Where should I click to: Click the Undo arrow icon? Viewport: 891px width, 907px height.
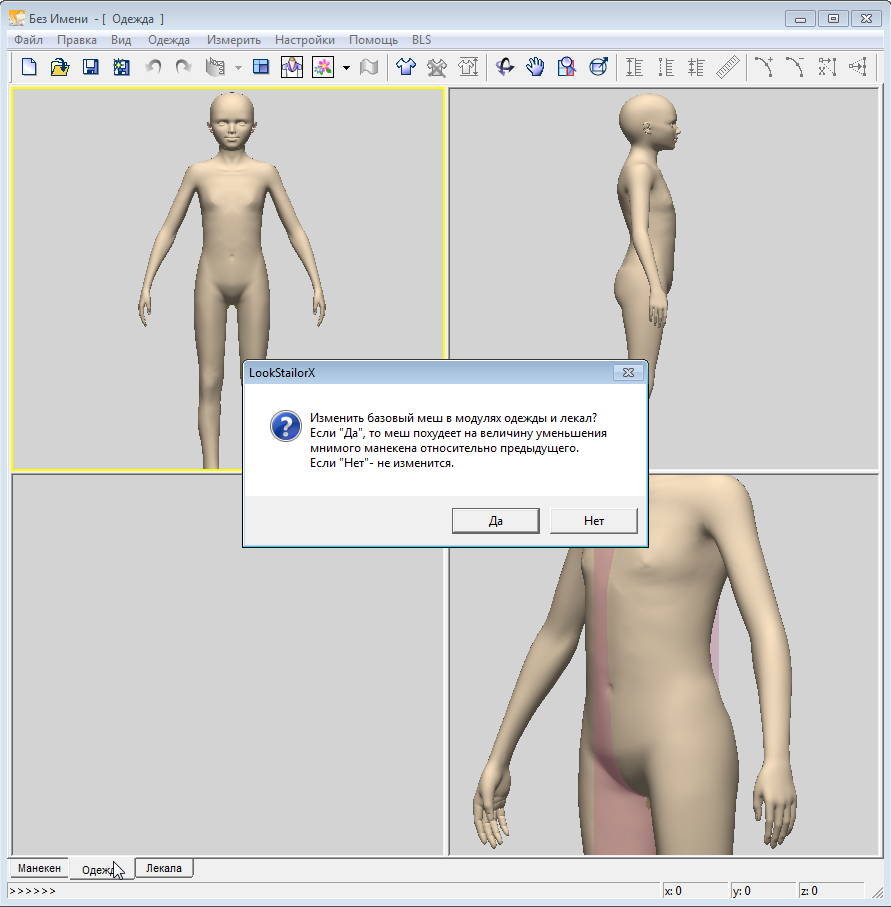153,67
